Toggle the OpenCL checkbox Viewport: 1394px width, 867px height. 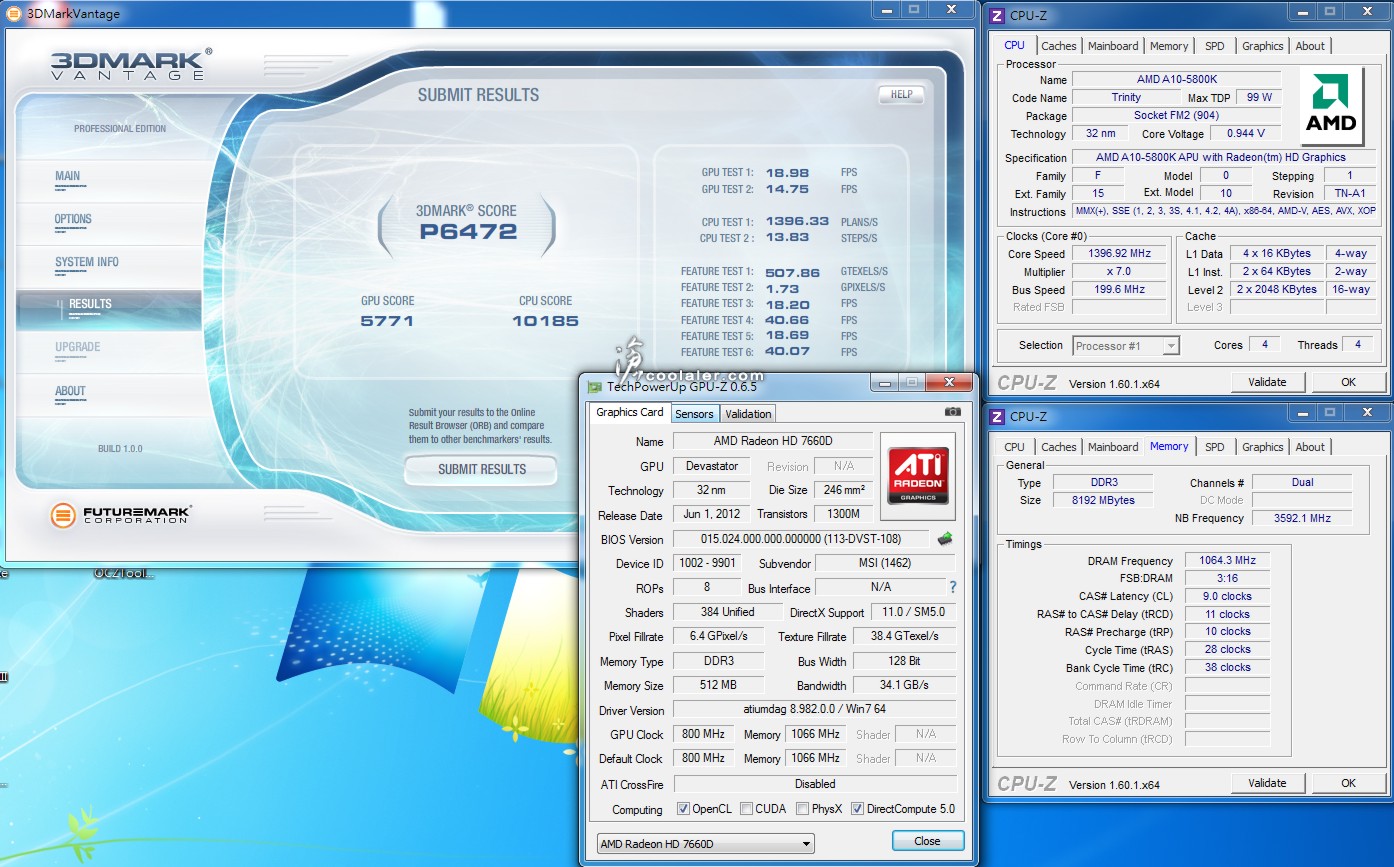click(x=683, y=809)
